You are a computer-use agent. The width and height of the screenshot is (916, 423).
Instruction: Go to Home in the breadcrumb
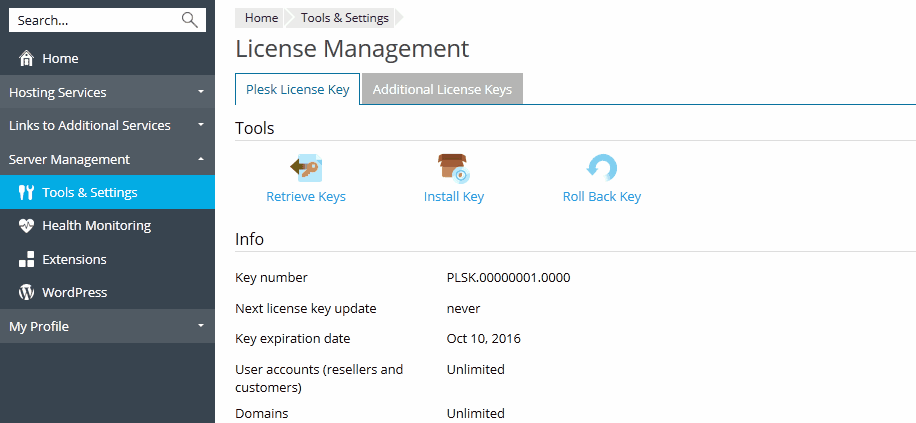(x=261, y=17)
